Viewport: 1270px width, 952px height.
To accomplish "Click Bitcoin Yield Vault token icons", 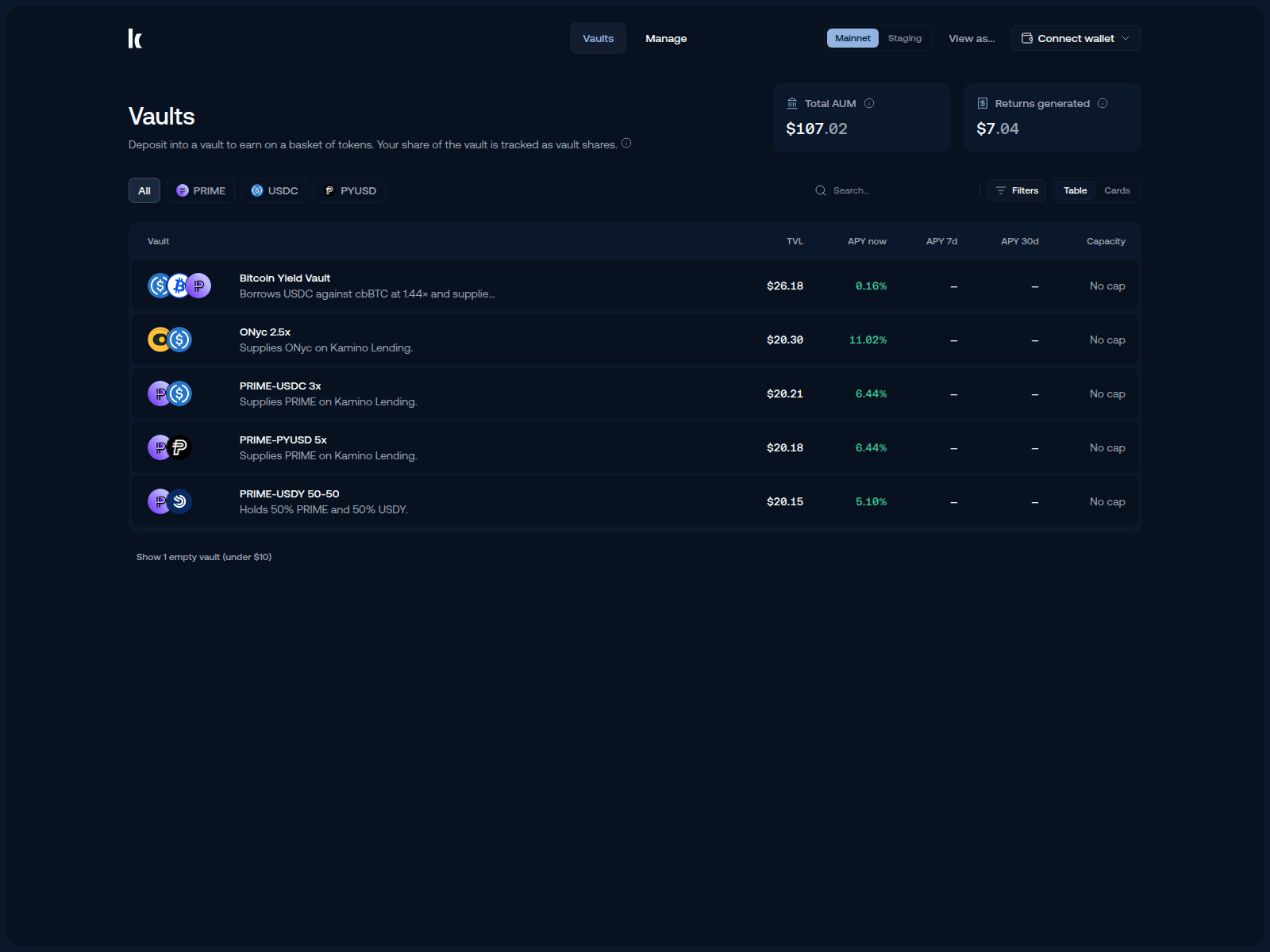I will point(179,286).
